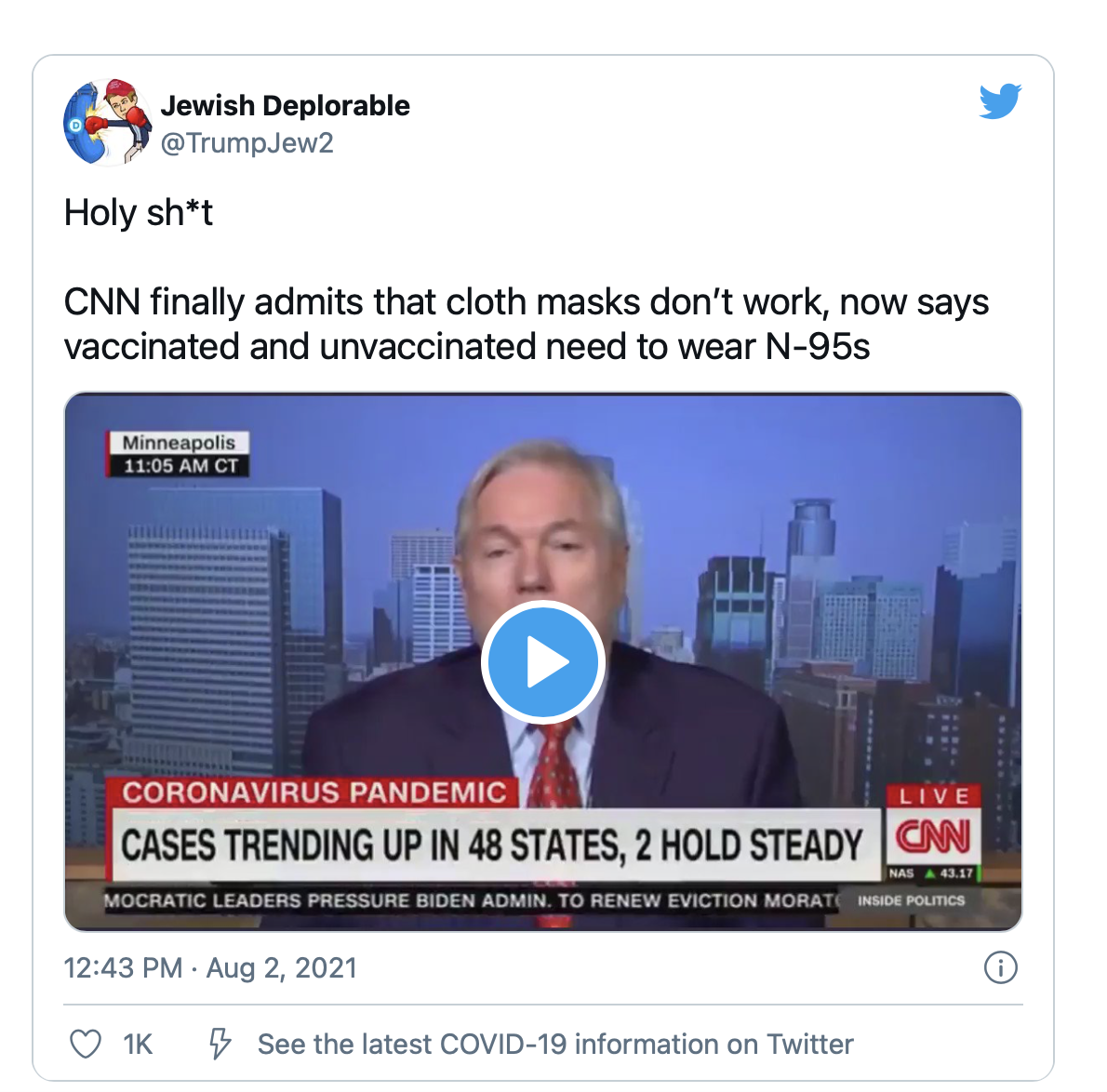Open the tweet info circle icon
Screen dimensions: 1107x1092
point(1000,967)
